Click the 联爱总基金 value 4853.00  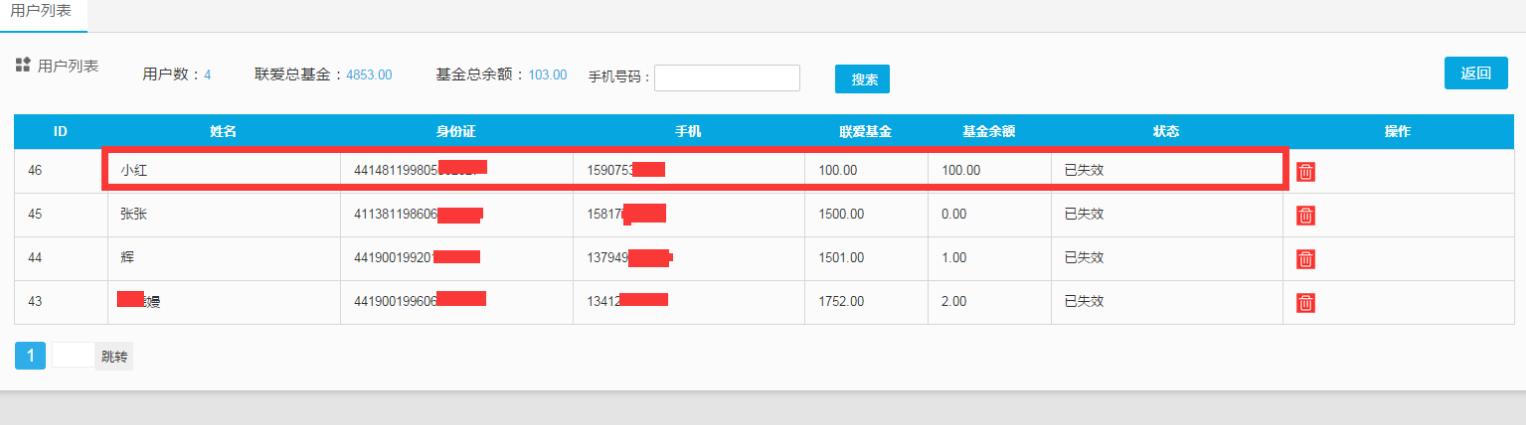[369, 74]
